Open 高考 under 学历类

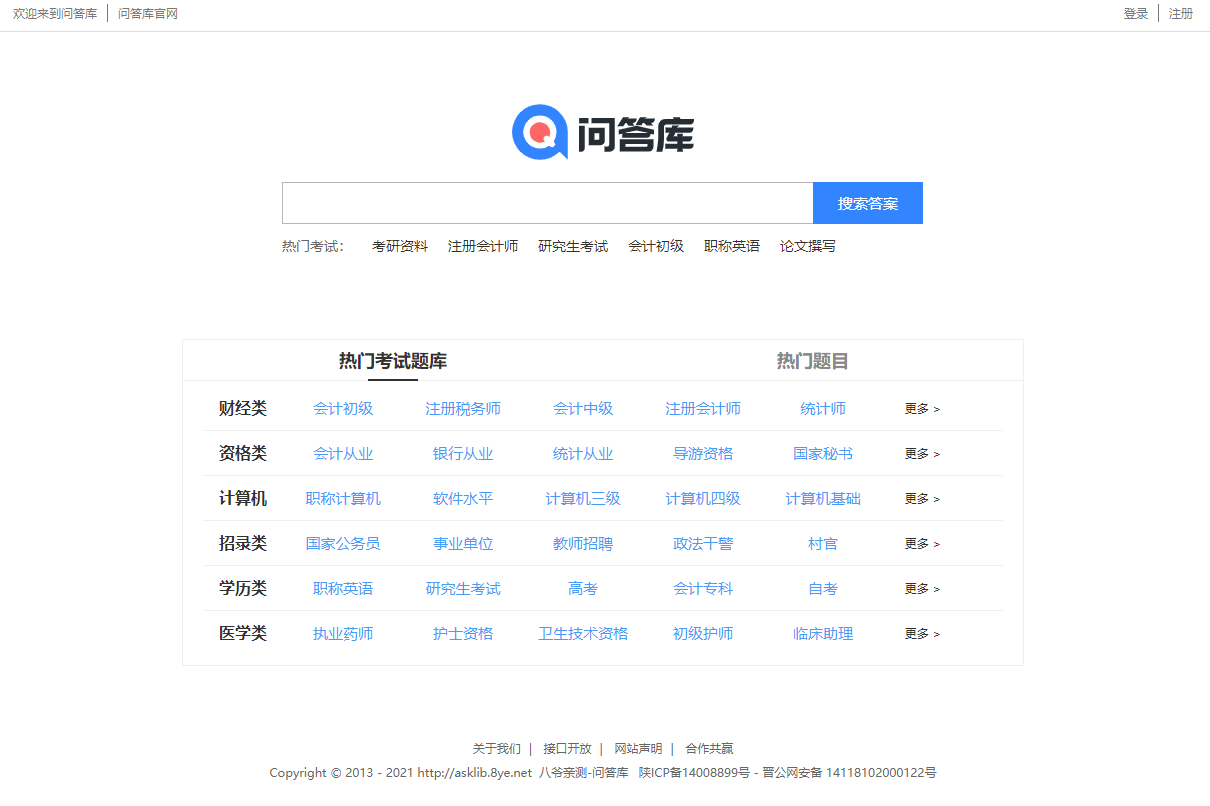point(583,588)
